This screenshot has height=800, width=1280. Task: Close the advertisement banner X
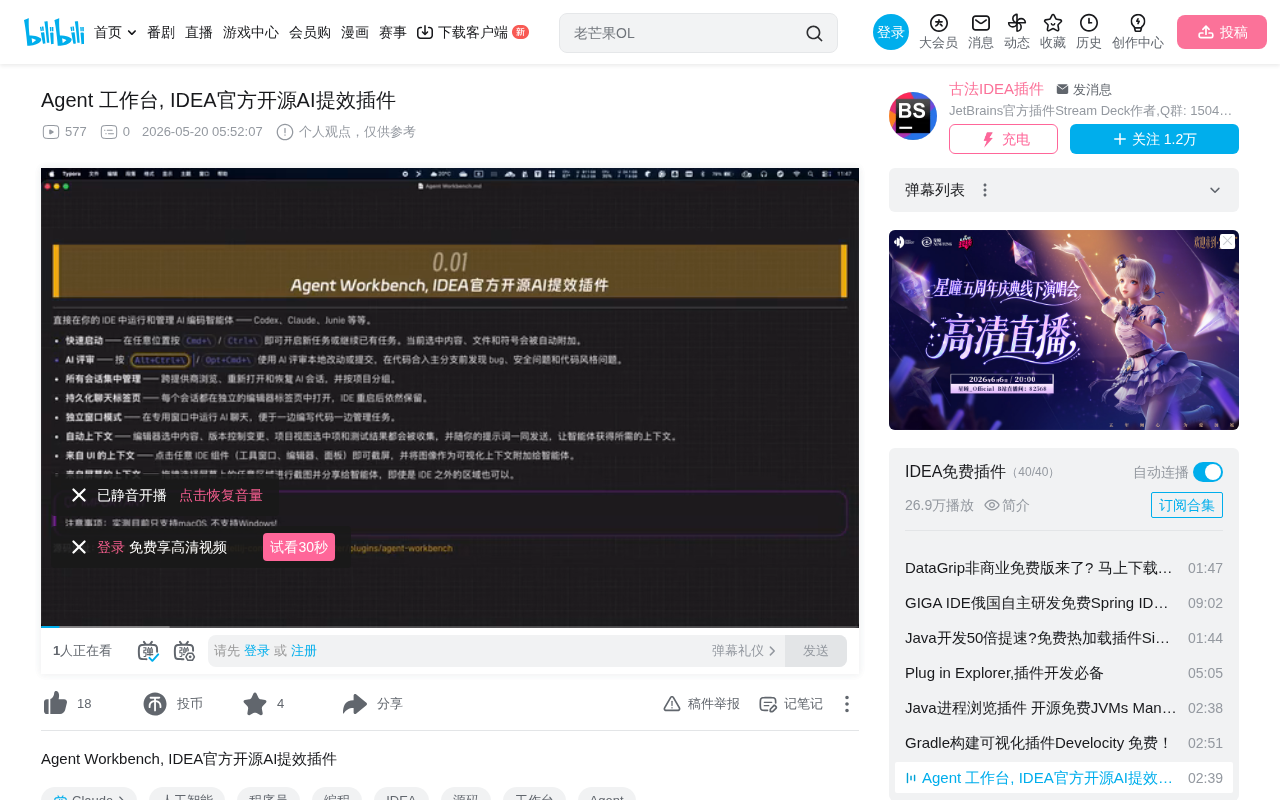(1227, 242)
